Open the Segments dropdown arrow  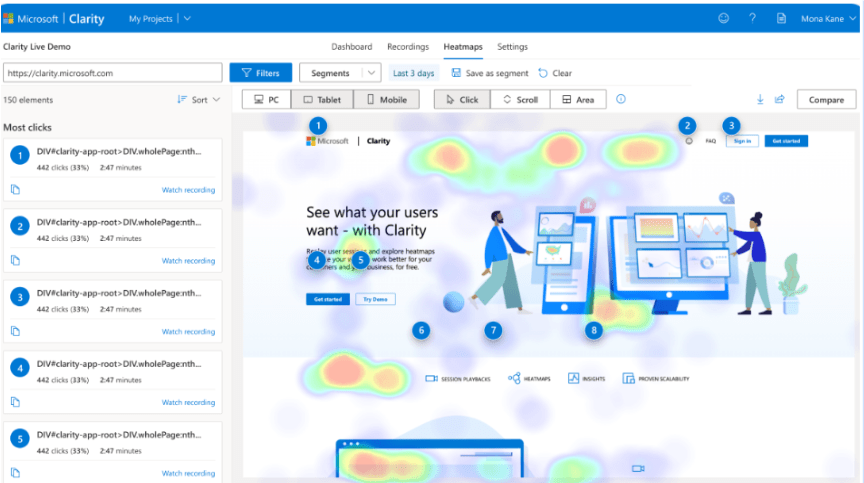tap(371, 73)
